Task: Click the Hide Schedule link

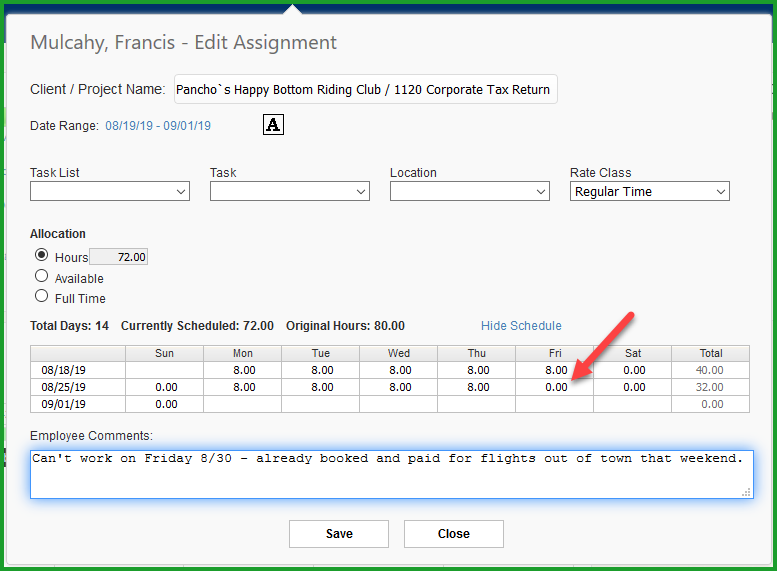Action: (x=521, y=326)
